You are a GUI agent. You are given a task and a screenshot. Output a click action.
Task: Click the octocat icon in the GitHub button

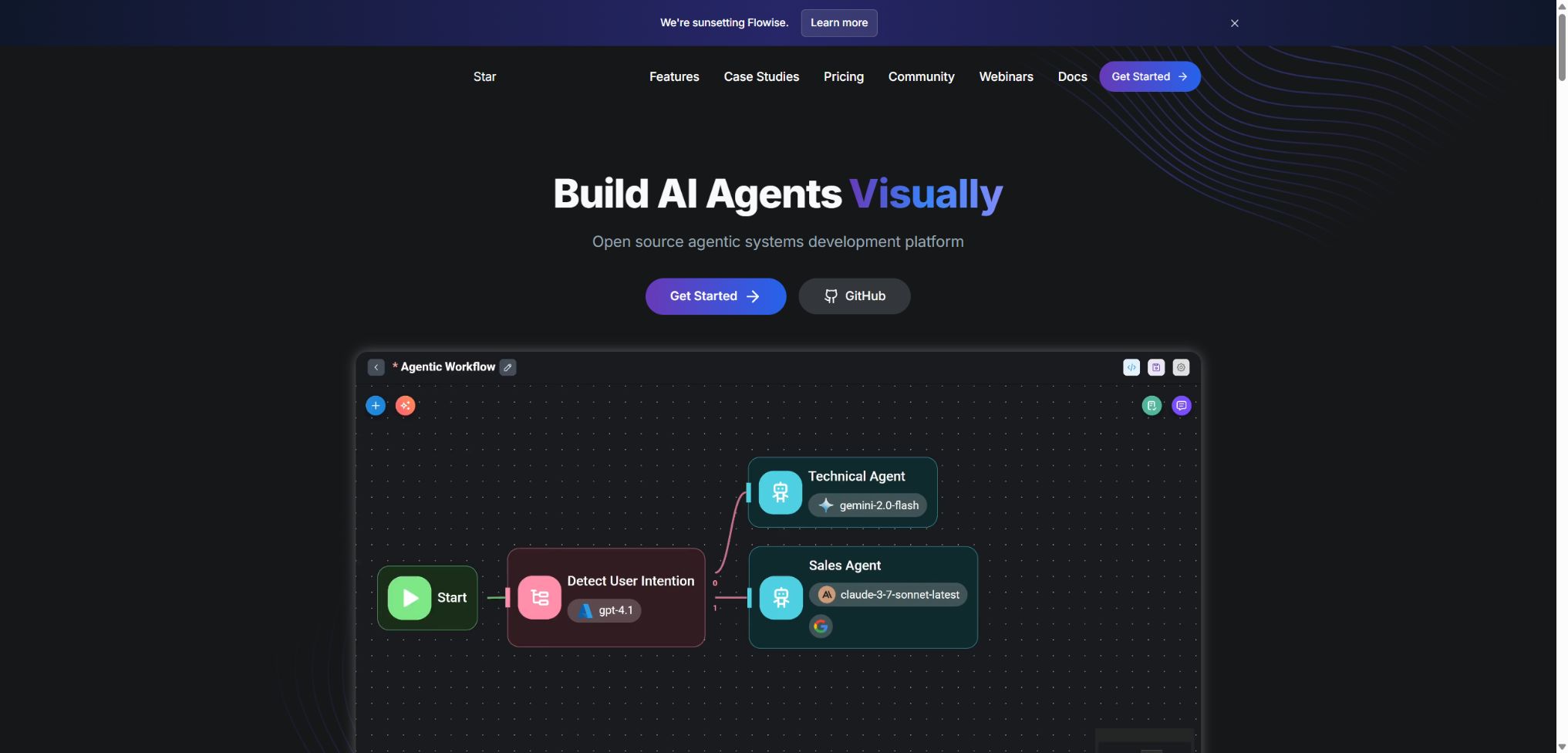831,296
